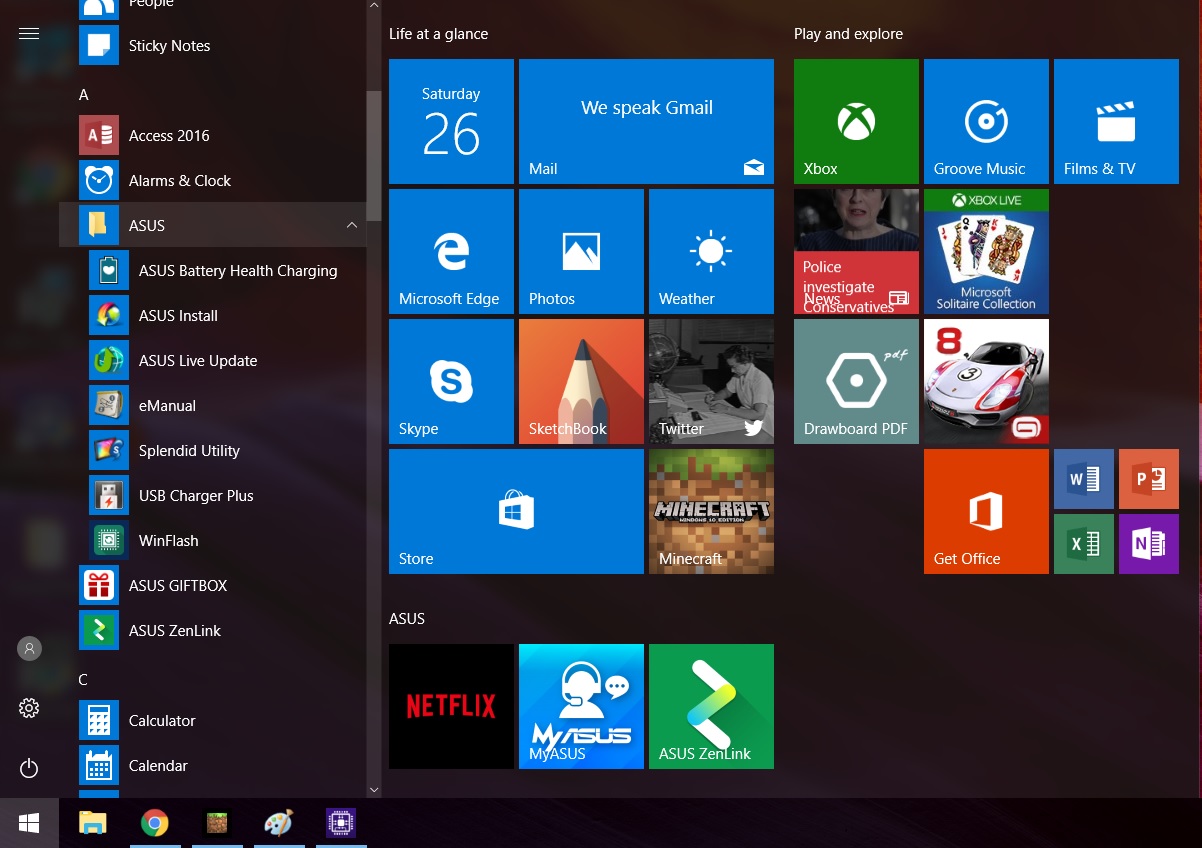Open the Xbox tile
1202x848 pixels.
856,121
